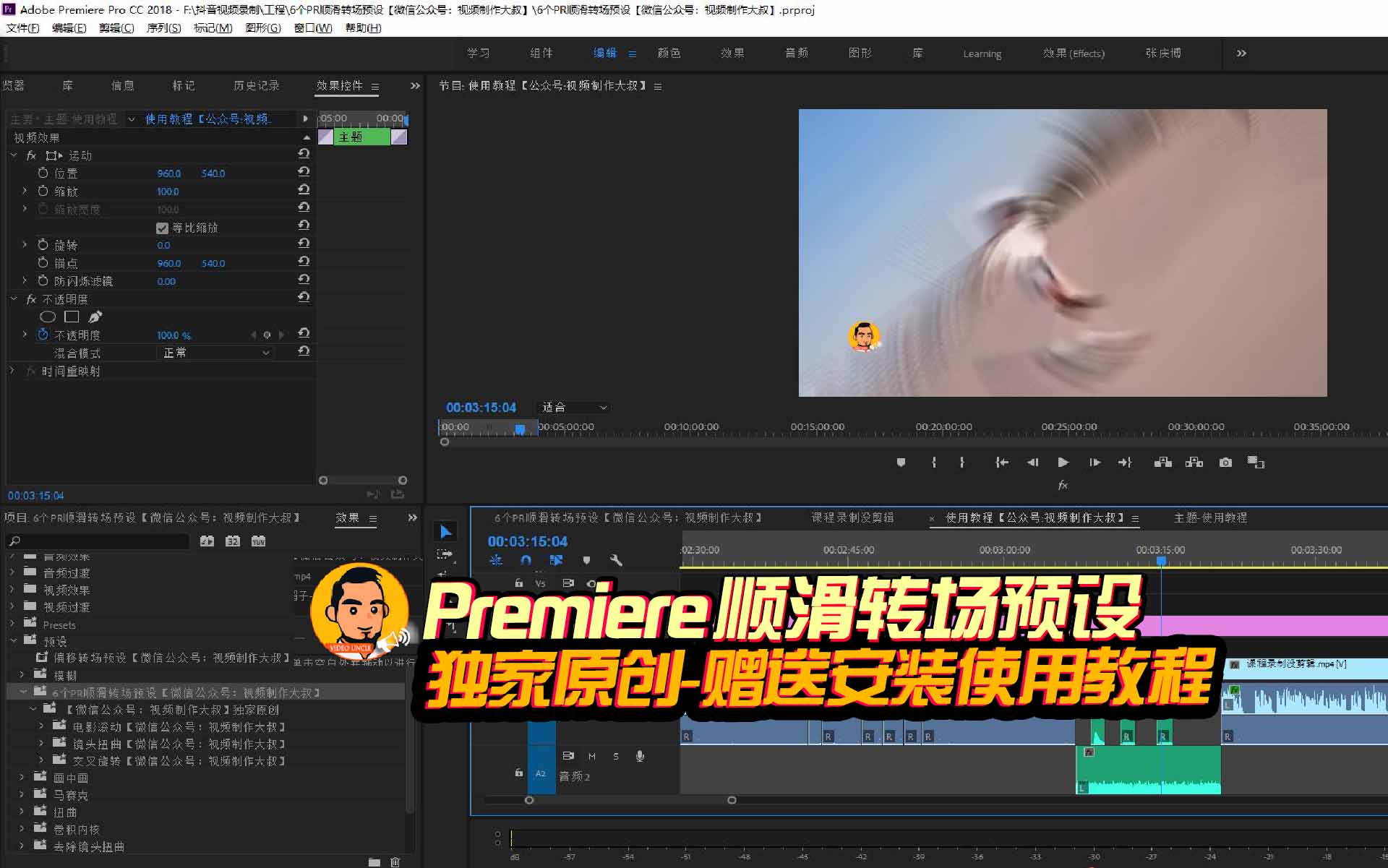Filter 32-bit color effects

point(232,541)
